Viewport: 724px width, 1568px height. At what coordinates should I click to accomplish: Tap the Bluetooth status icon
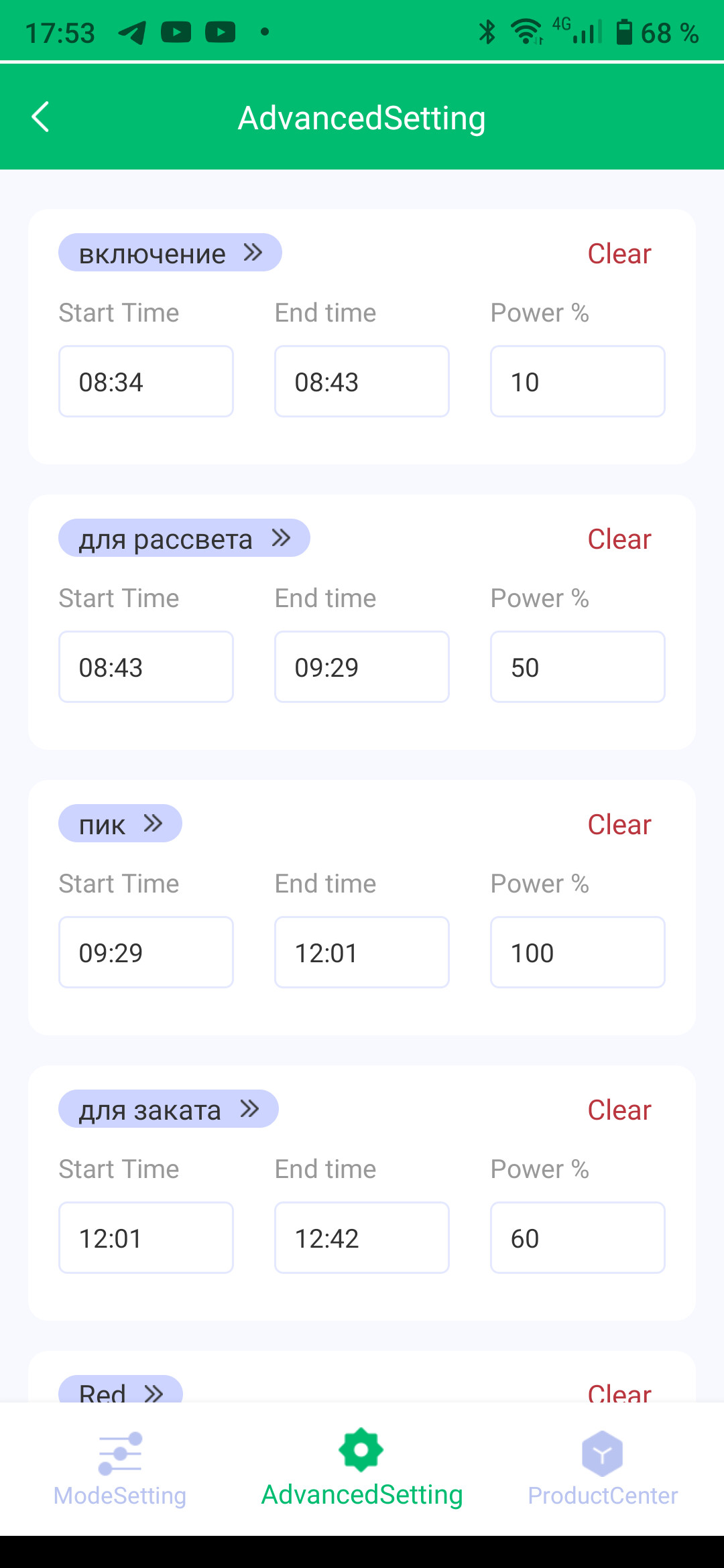pos(487,32)
